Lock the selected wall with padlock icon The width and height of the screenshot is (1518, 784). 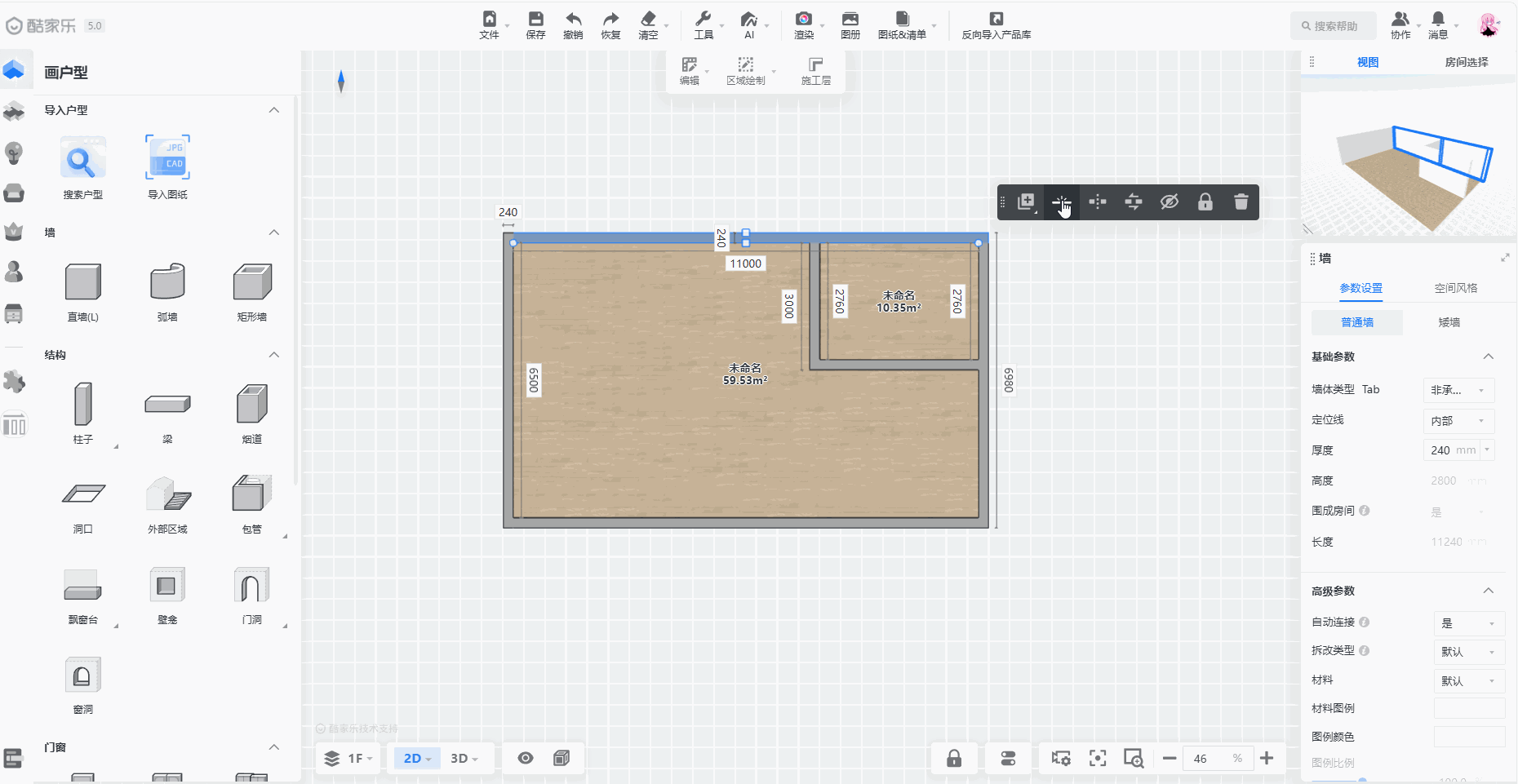tap(1205, 202)
